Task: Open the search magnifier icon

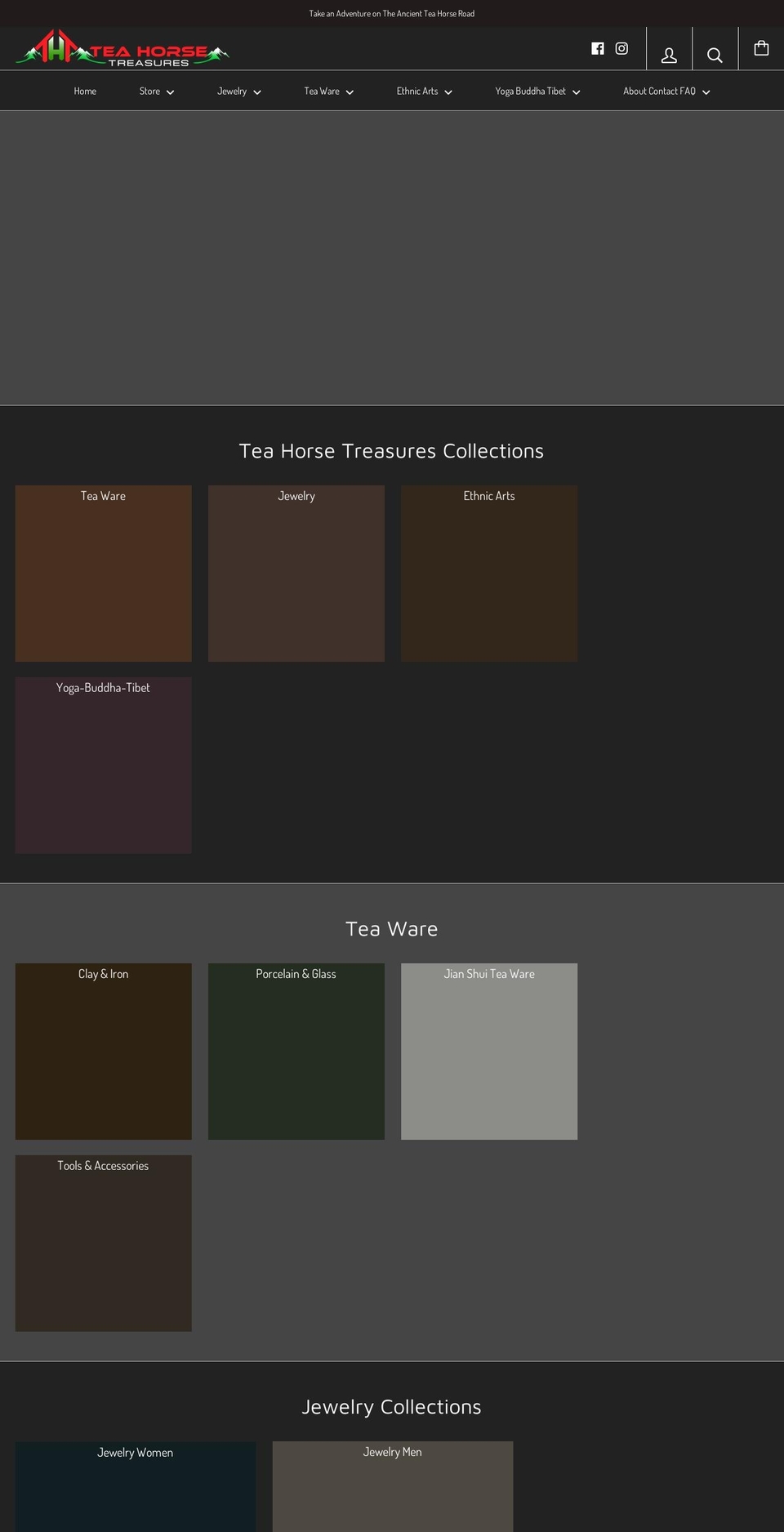Action: point(715,55)
